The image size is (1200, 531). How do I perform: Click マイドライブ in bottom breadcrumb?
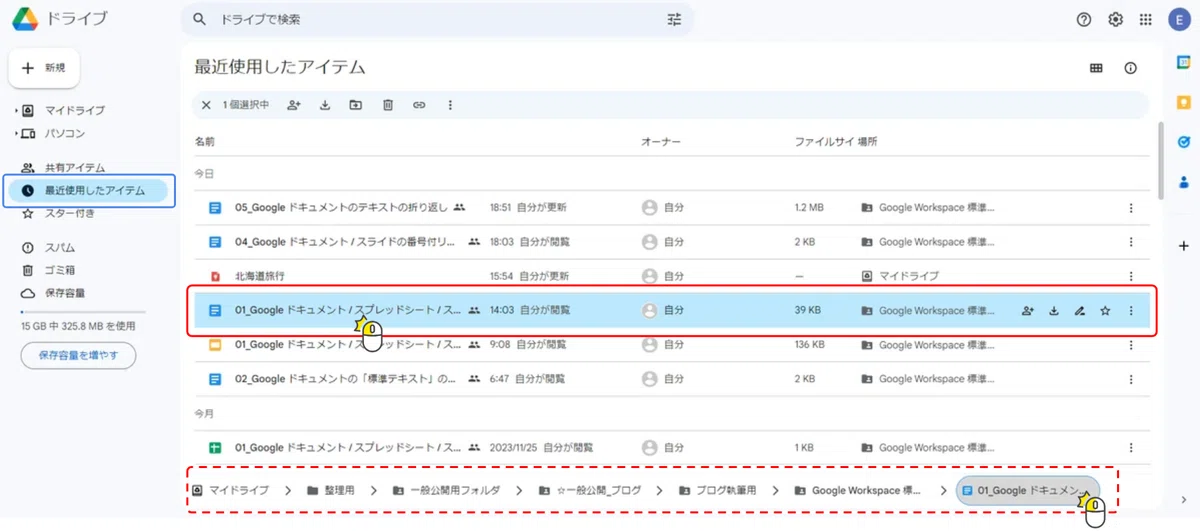coord(231,490)
